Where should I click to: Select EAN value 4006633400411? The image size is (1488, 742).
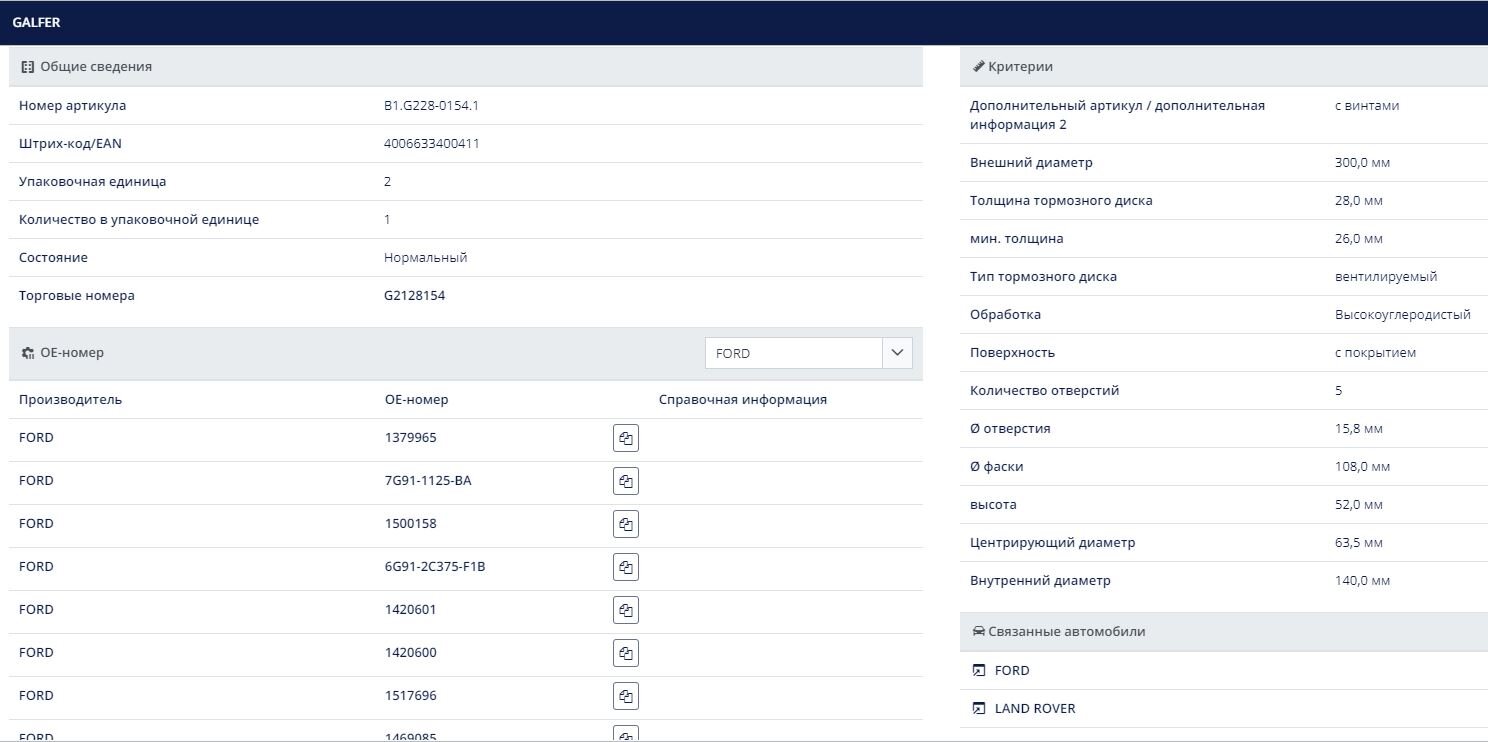tap(431, 143)
